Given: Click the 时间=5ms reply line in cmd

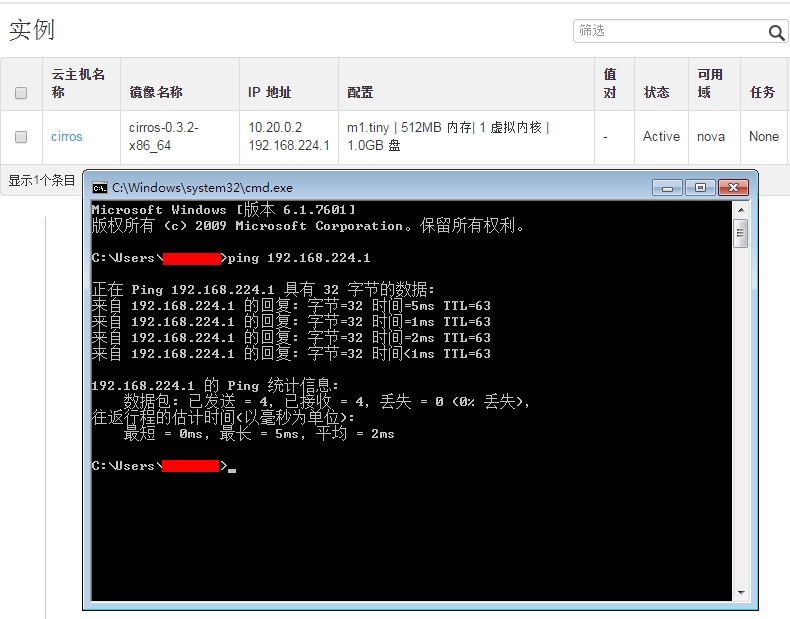Looking at the screenshot, I should point(291,306).
